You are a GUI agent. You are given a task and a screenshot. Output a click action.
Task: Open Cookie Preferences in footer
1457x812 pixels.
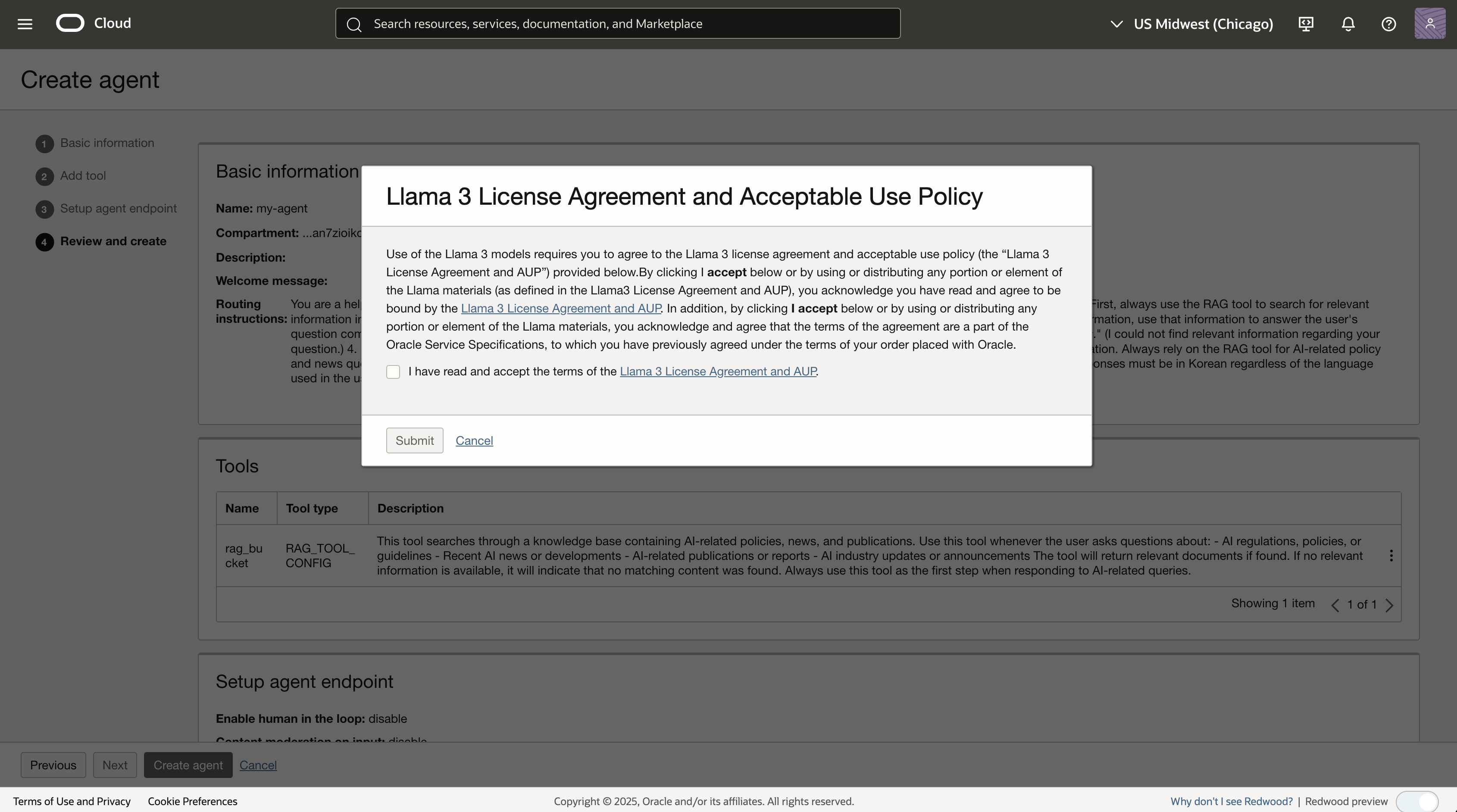192,801
